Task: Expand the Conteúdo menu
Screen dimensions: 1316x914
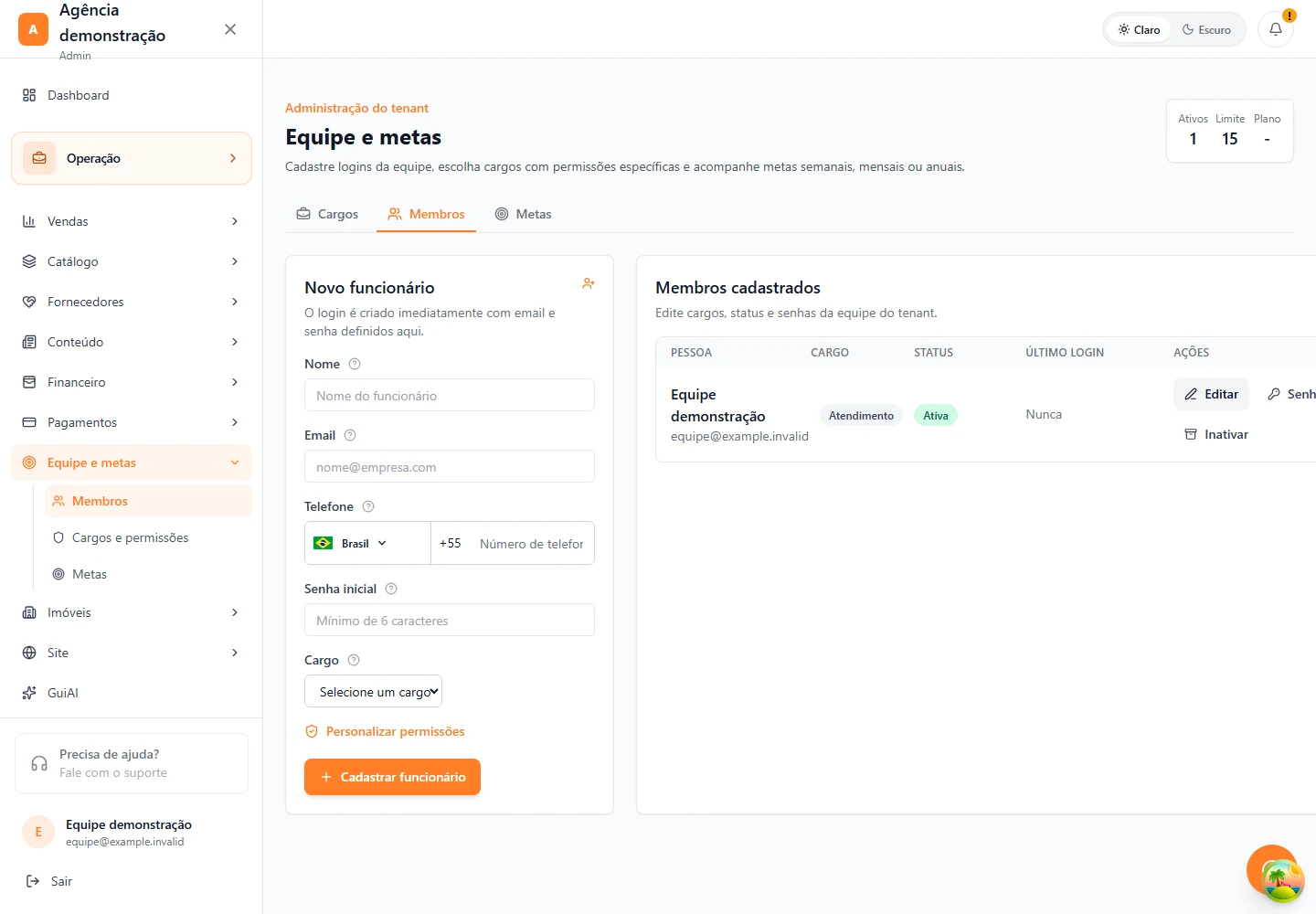Action: pos(132,342)
